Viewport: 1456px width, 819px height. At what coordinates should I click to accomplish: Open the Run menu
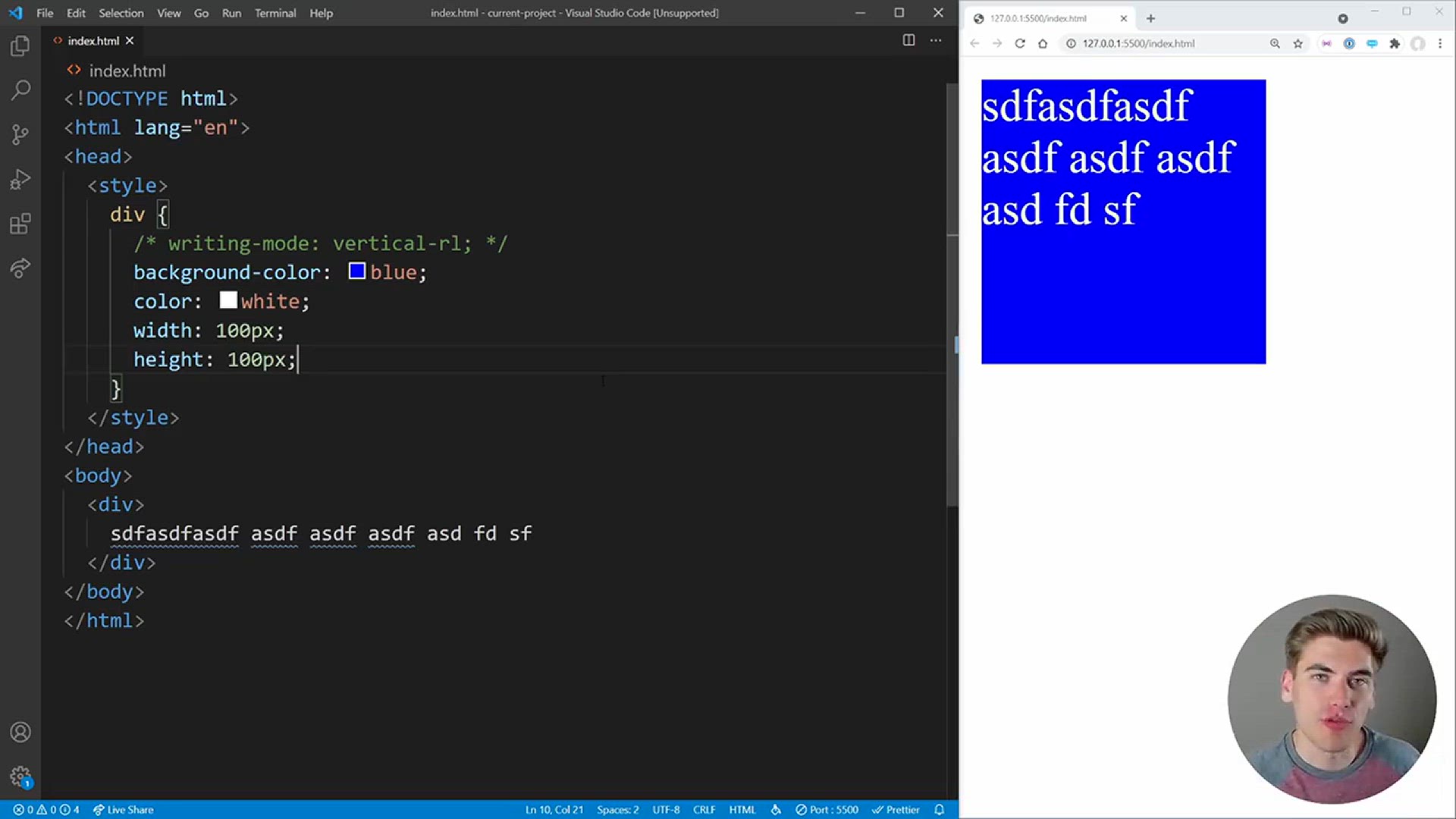point(231,13)
